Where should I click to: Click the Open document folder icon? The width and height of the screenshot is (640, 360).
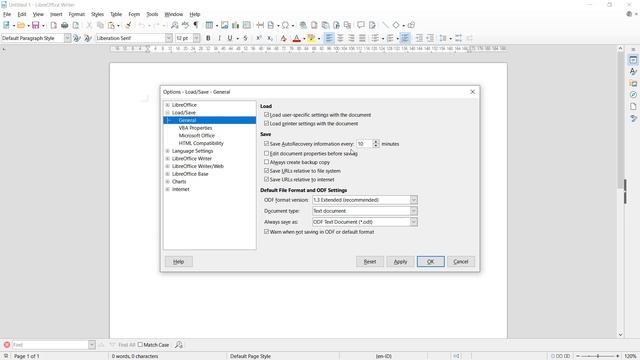coord(21,25)
